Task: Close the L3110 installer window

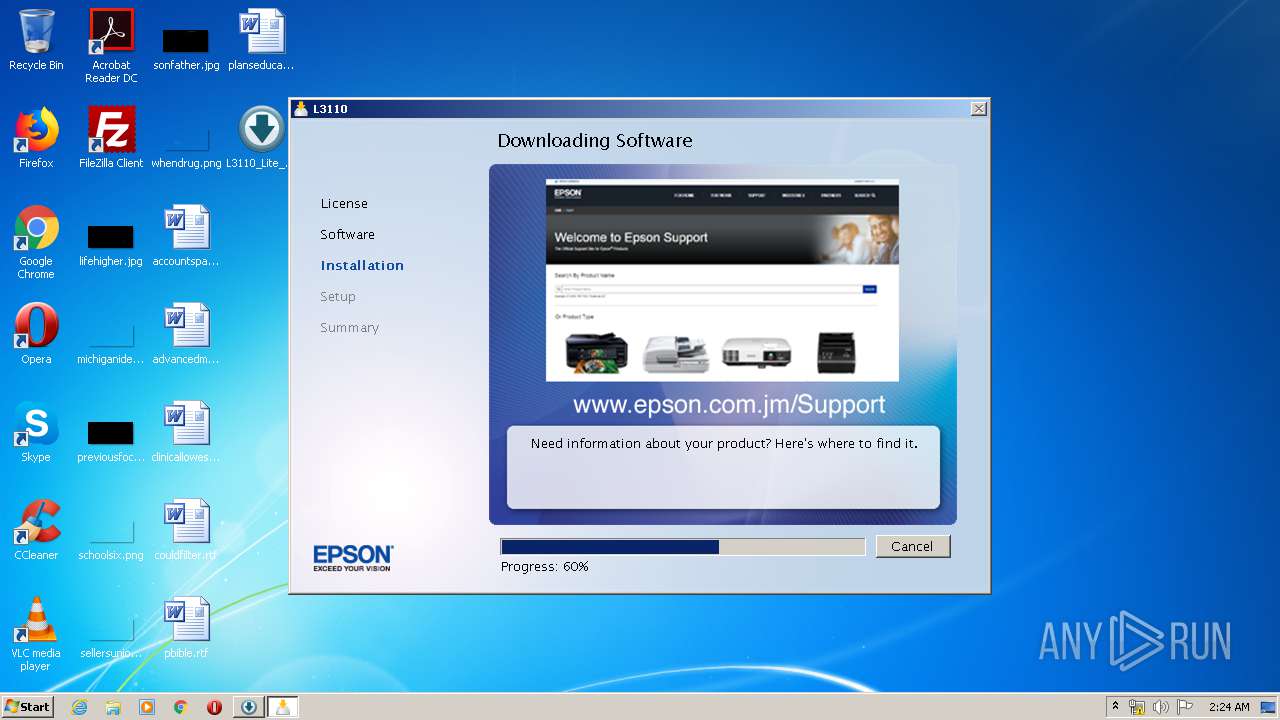Action: click(978, 108)
